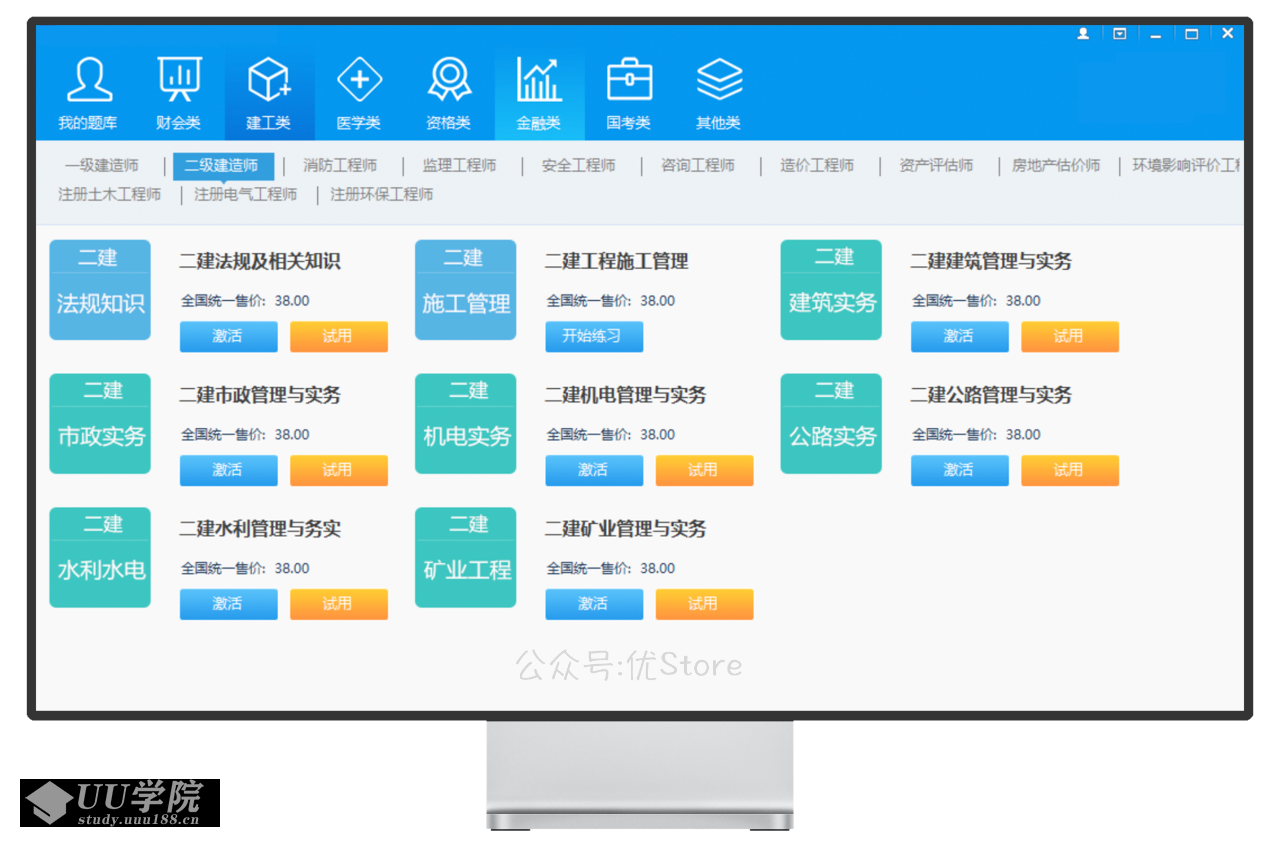Click the 二建公路管理与实务 title text
1280x847 pixels.
tap(991, 396)
